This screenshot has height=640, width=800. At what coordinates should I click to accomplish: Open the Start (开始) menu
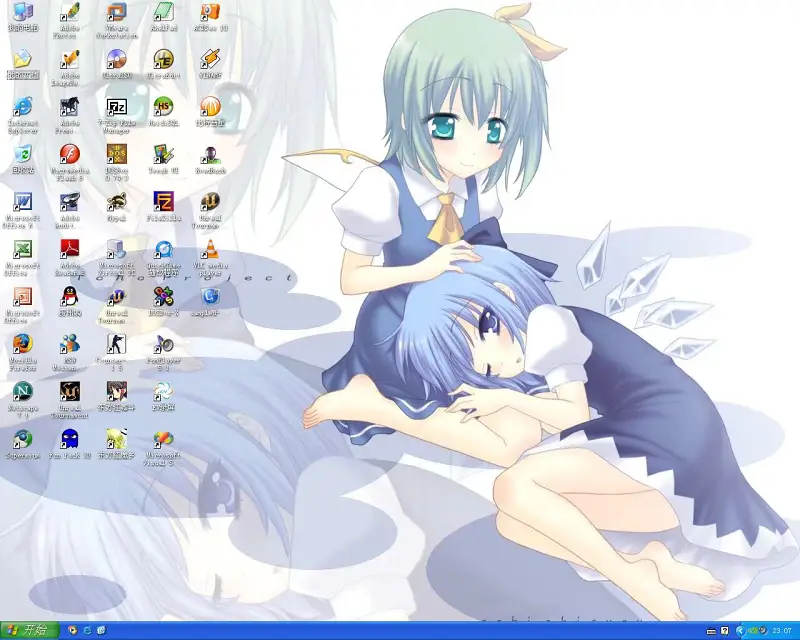[30, 630]
